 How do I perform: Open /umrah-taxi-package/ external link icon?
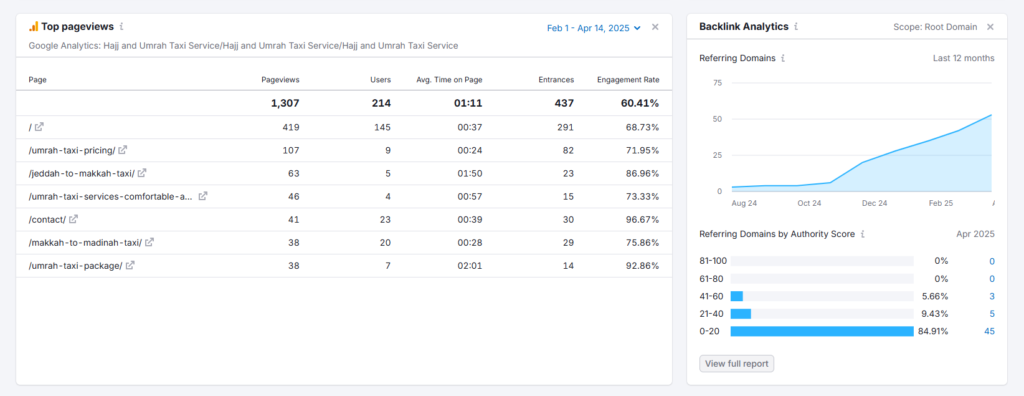(x=130, y=265)
